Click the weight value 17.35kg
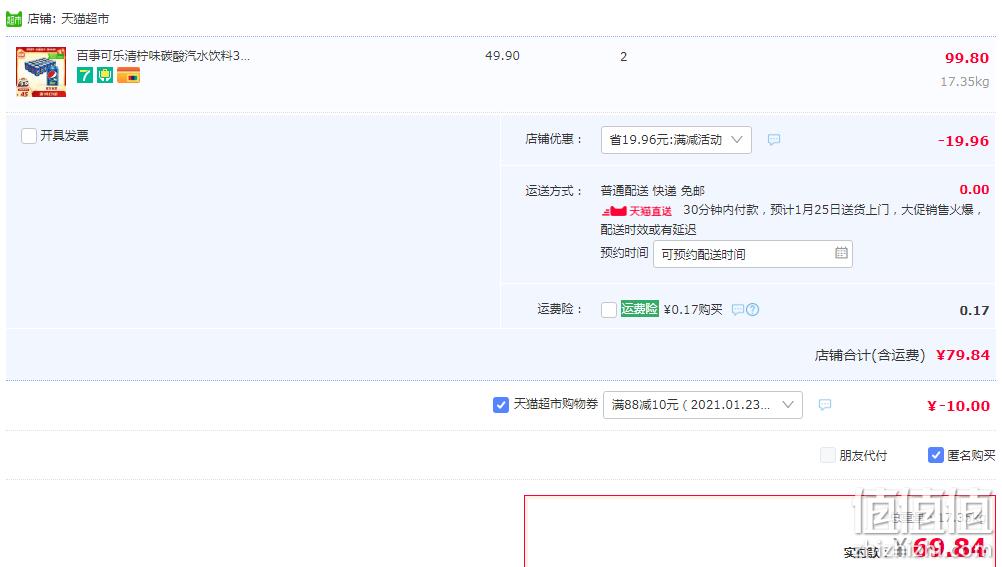This screenshot has width=1002, height=567. pos(964,82)
